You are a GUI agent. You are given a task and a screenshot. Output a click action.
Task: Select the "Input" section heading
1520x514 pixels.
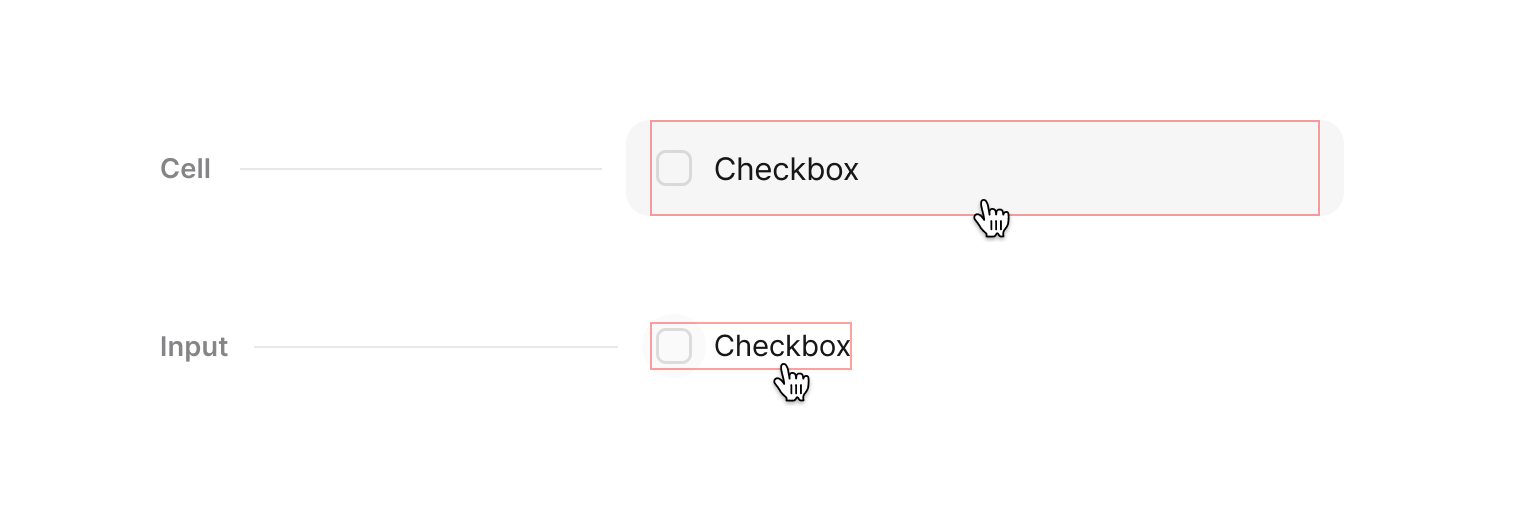click(194, 347)
